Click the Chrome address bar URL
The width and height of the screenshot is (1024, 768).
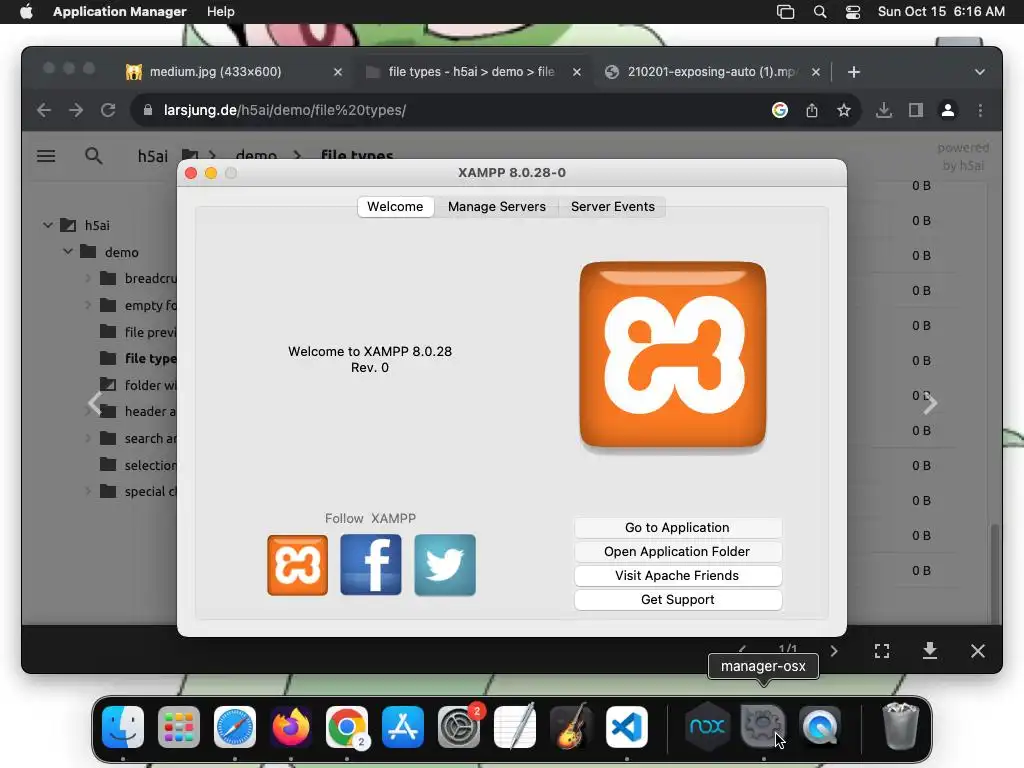tap(285, 110)
